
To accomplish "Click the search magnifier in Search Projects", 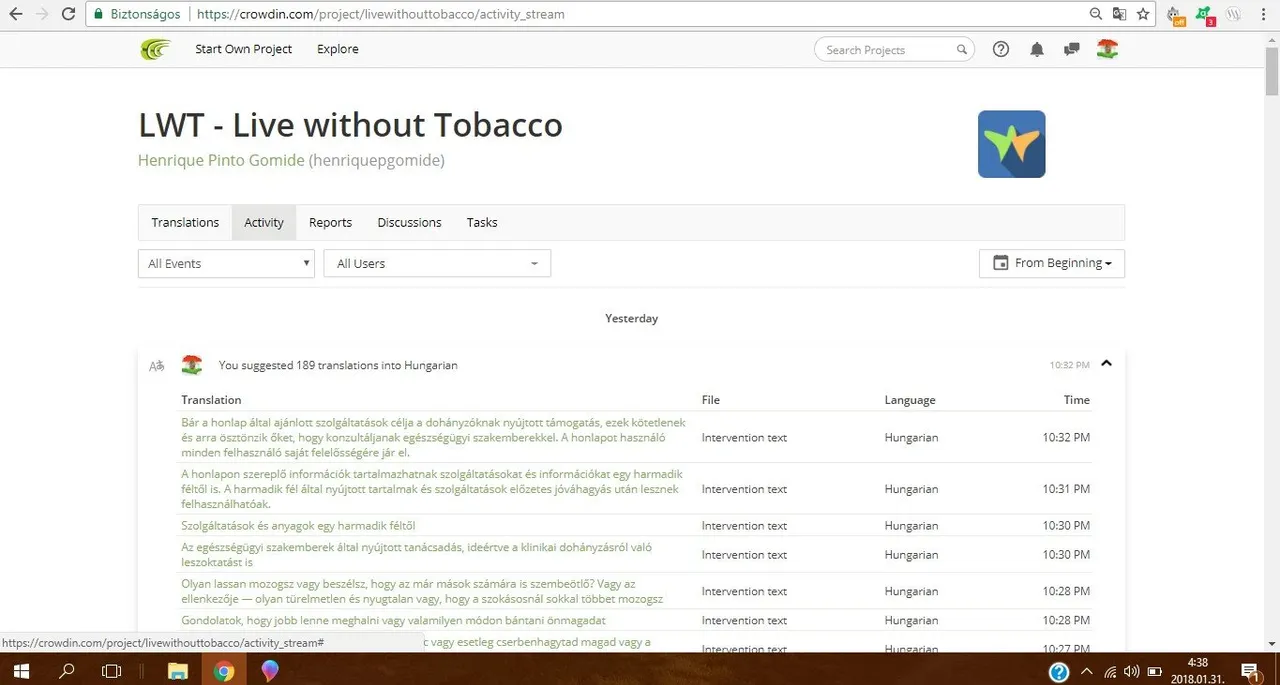I will coord(962,49).
